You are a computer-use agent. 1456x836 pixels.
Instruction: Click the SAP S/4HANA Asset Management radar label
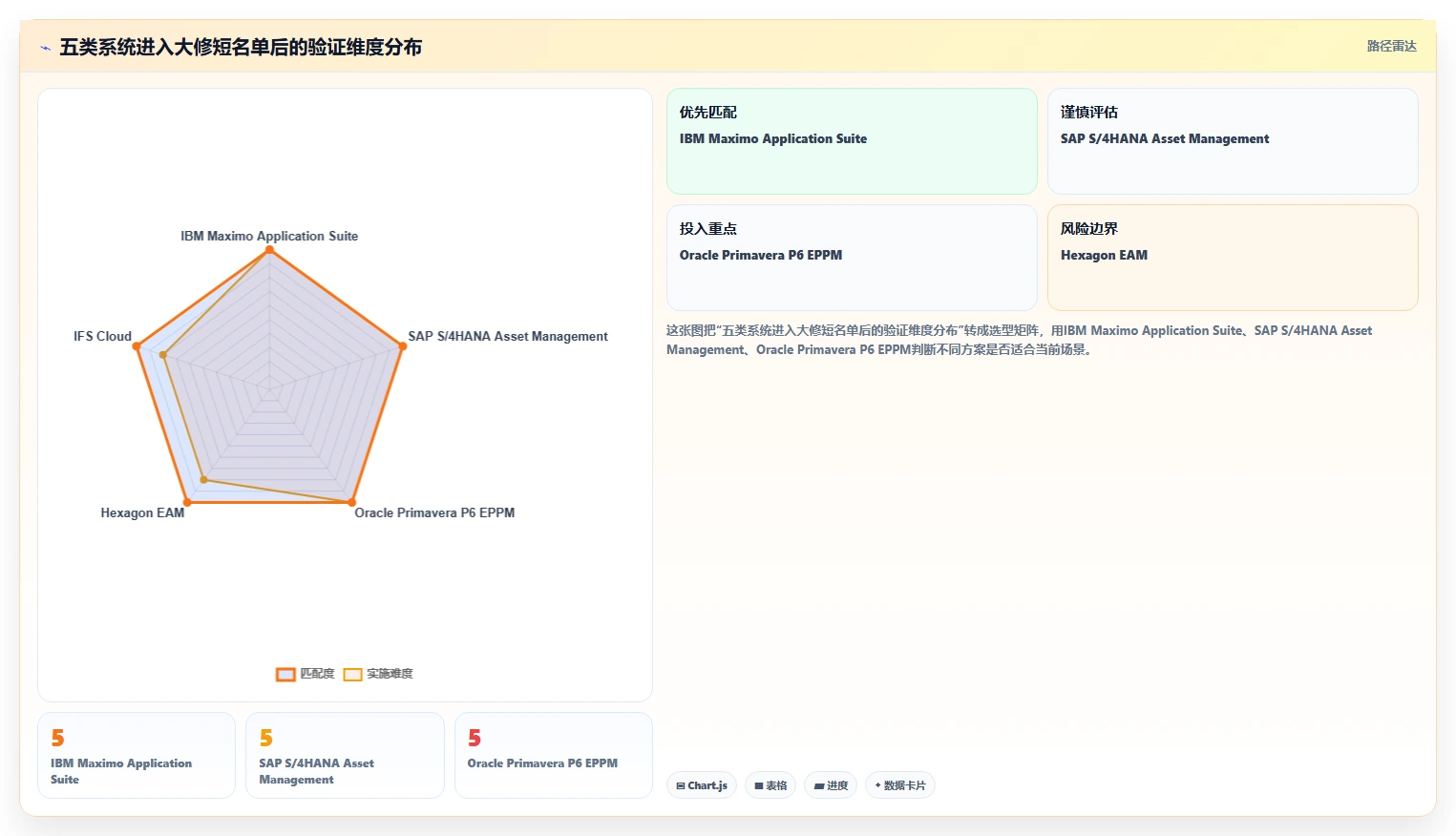tap(508, 336)
